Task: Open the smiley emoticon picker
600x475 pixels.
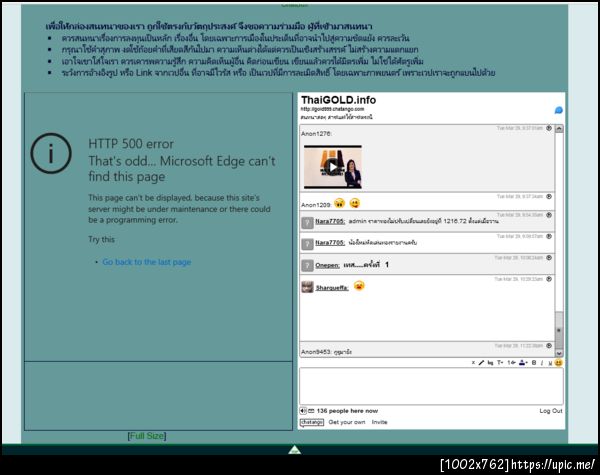Action: coord(558,362)
